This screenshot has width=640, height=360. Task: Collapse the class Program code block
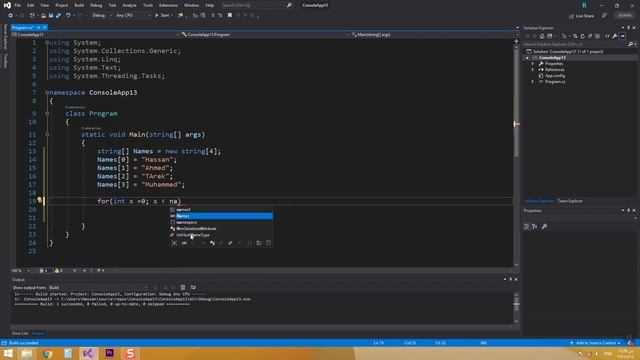(47, 113)
